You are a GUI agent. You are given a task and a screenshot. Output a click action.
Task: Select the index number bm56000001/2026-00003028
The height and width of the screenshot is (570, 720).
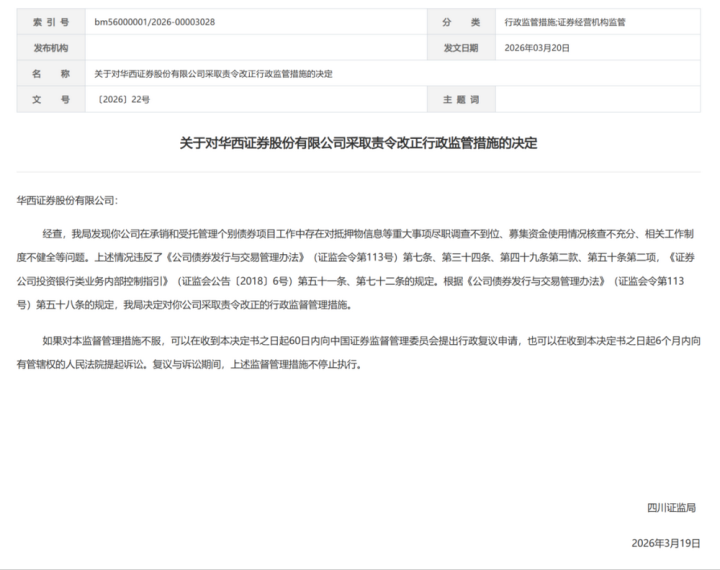(x=154, y=22)
